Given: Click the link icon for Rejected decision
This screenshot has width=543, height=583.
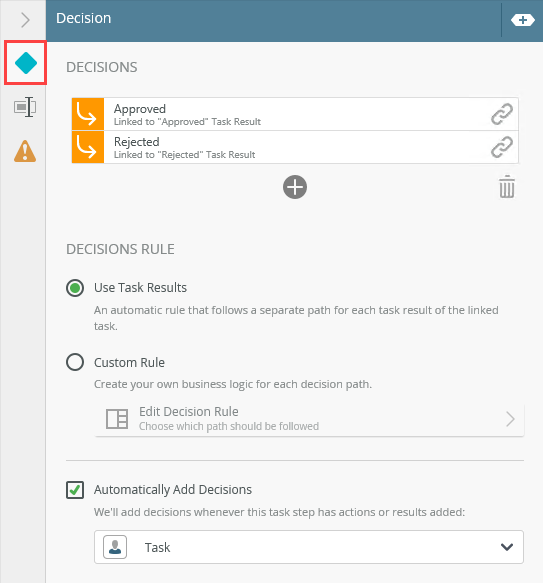Looking at the screenshot, I should point(502,147).
